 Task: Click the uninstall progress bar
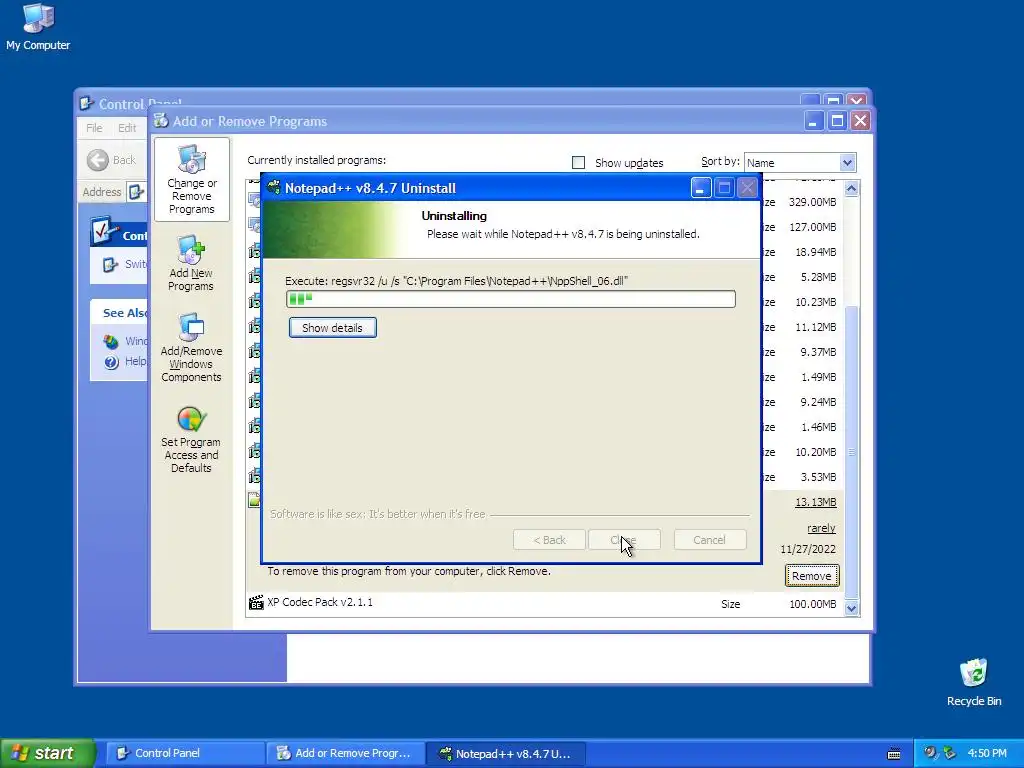tap(511, 299)
